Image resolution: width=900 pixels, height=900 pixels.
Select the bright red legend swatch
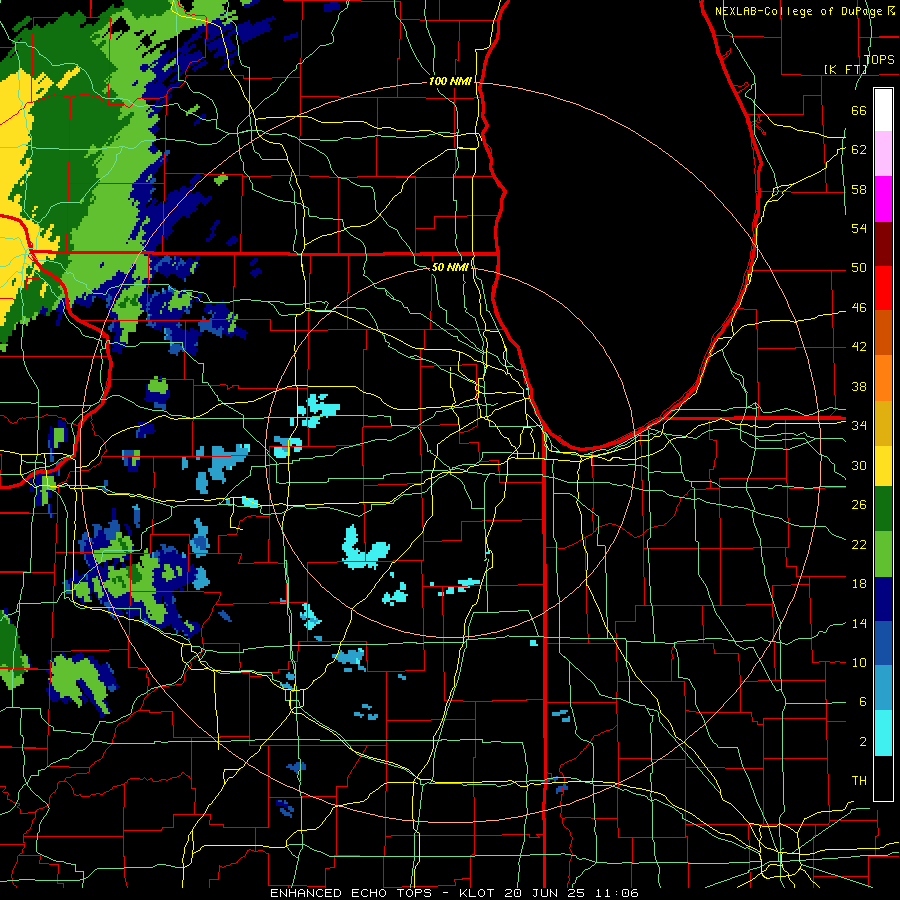pyautogui.click(x=883, y=288)
